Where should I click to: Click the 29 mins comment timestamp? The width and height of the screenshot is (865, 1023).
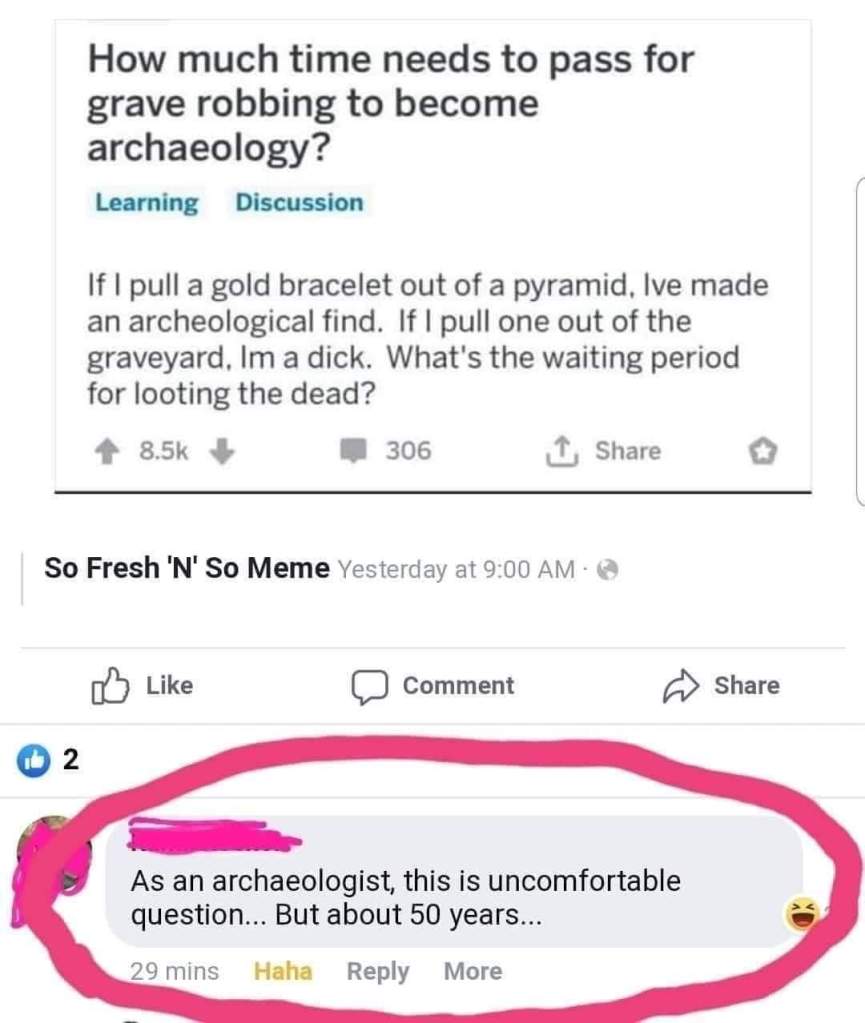(174, 971)
